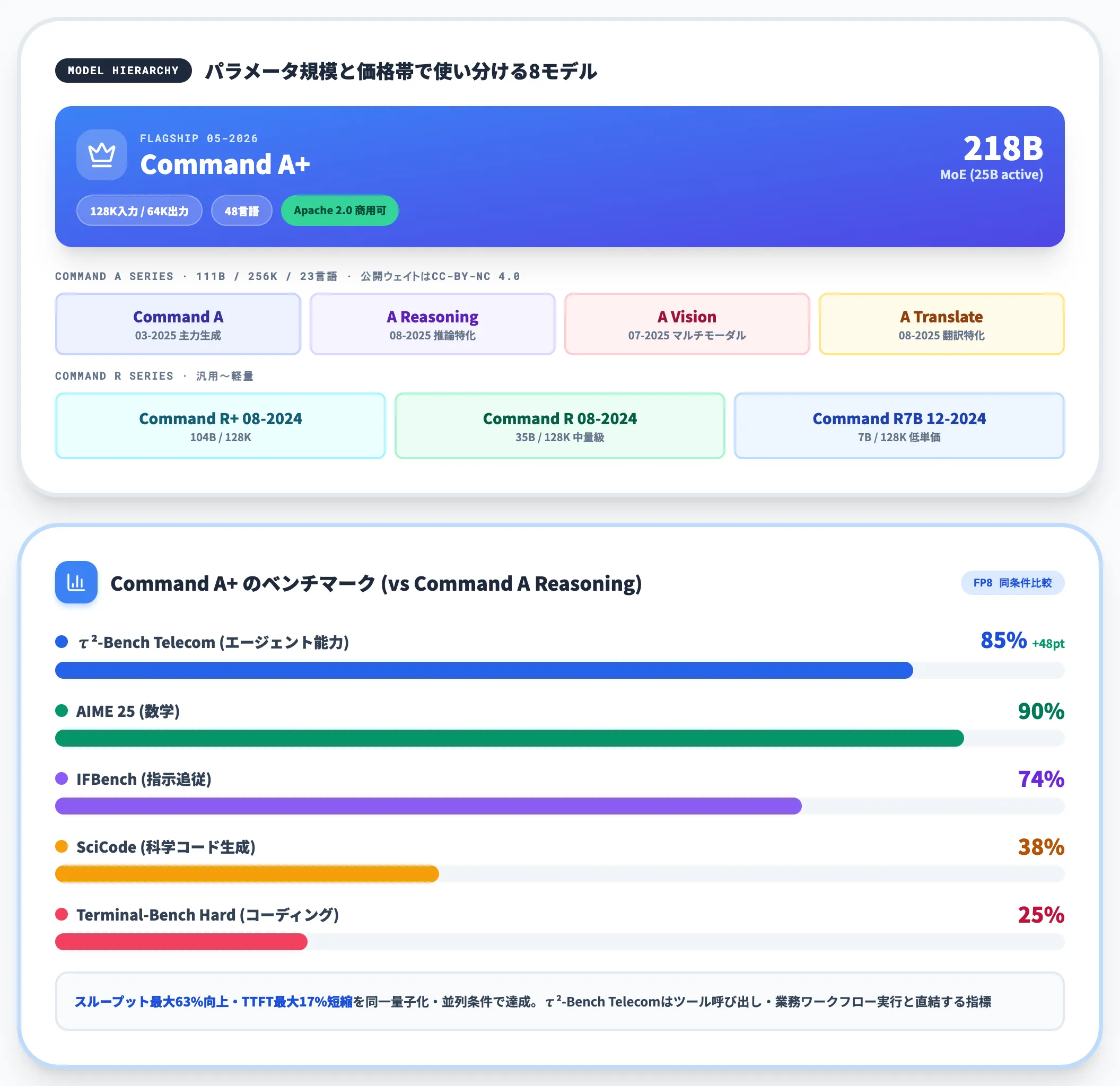1120x1086 pixels.
Task: Select the 48言語 pill
Action: coord(242,211)
